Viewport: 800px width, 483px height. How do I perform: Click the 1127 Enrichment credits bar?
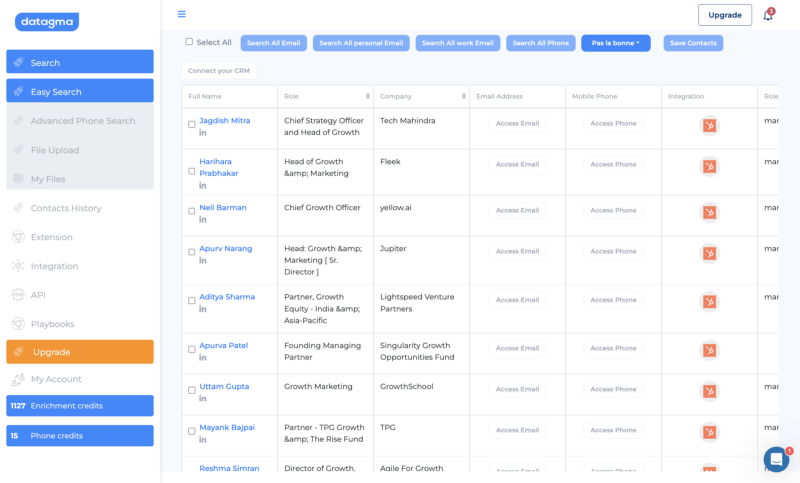coord(80,405)
